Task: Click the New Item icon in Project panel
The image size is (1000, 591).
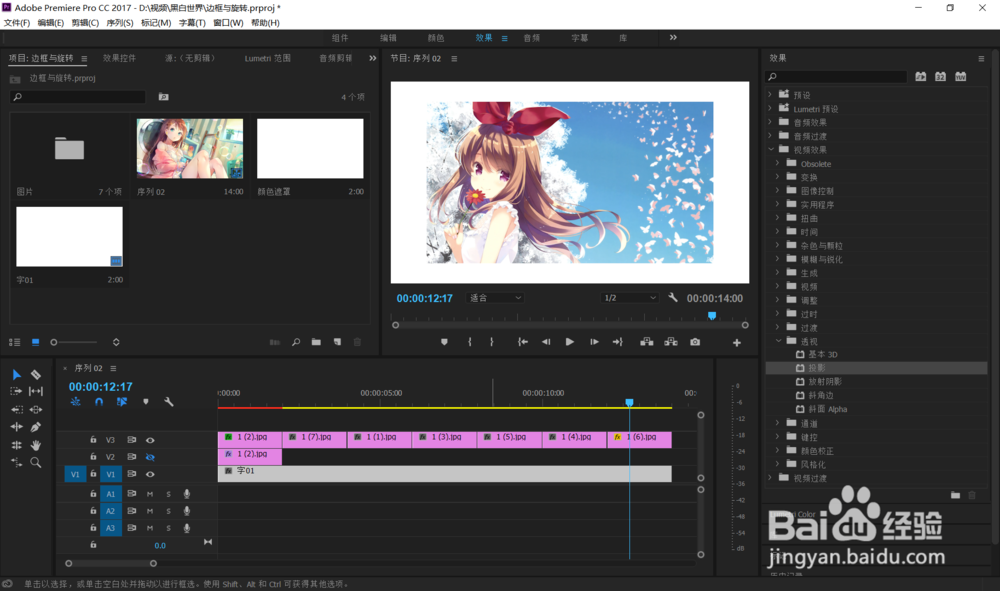Action: pyautogui.click(x=337, y=342)
